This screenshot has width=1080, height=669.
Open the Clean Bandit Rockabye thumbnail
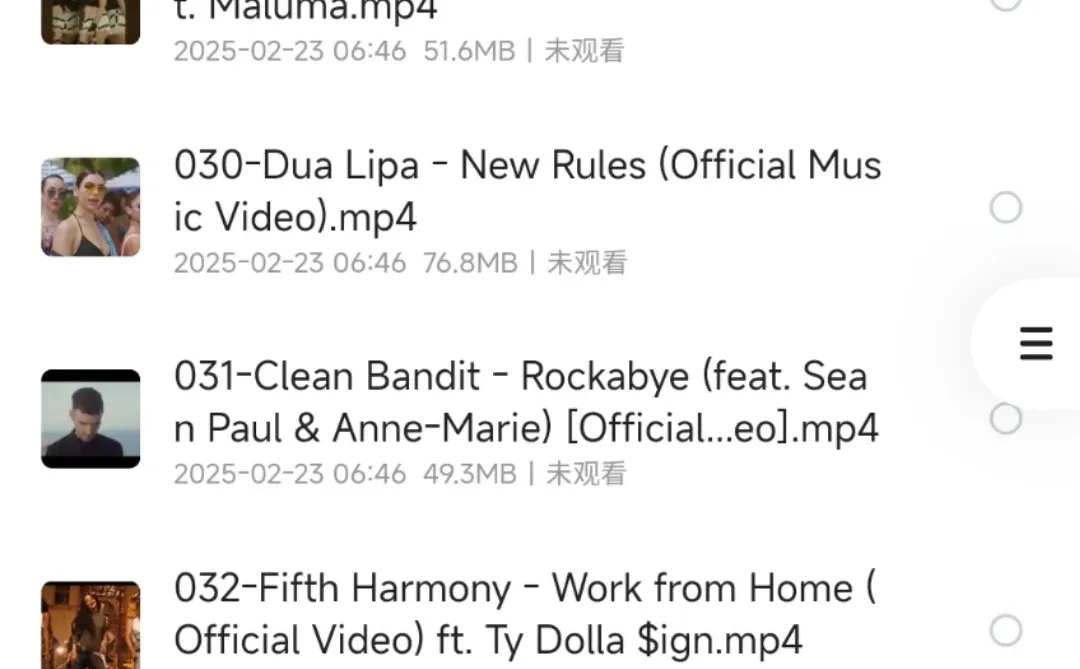click(91, 419)
